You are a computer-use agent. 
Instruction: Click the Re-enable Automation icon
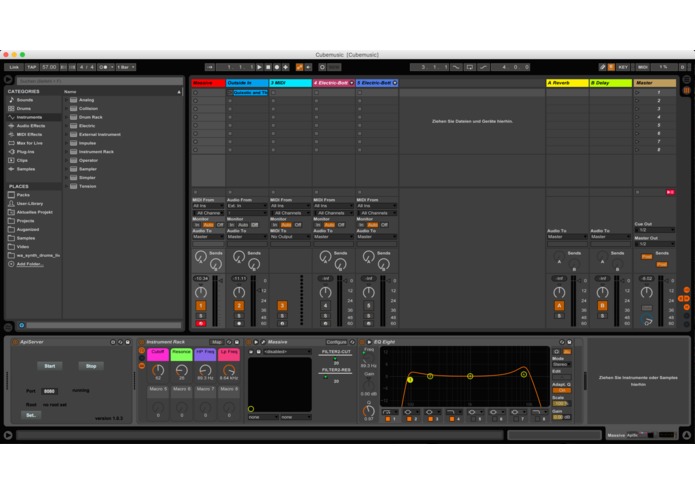[308, 67]
